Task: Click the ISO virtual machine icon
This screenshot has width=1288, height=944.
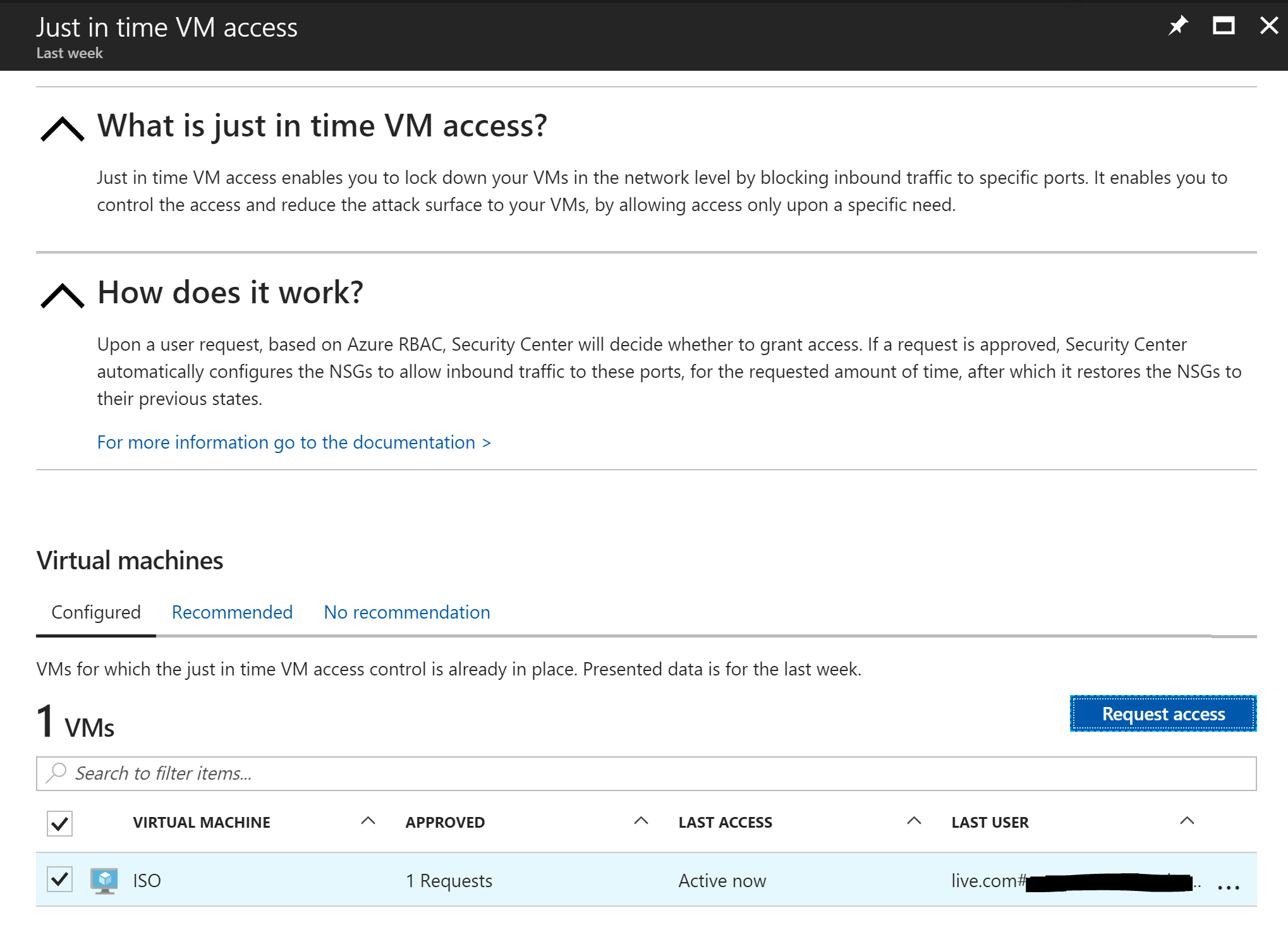Action: pyautogui.click(x=104, y=880)
